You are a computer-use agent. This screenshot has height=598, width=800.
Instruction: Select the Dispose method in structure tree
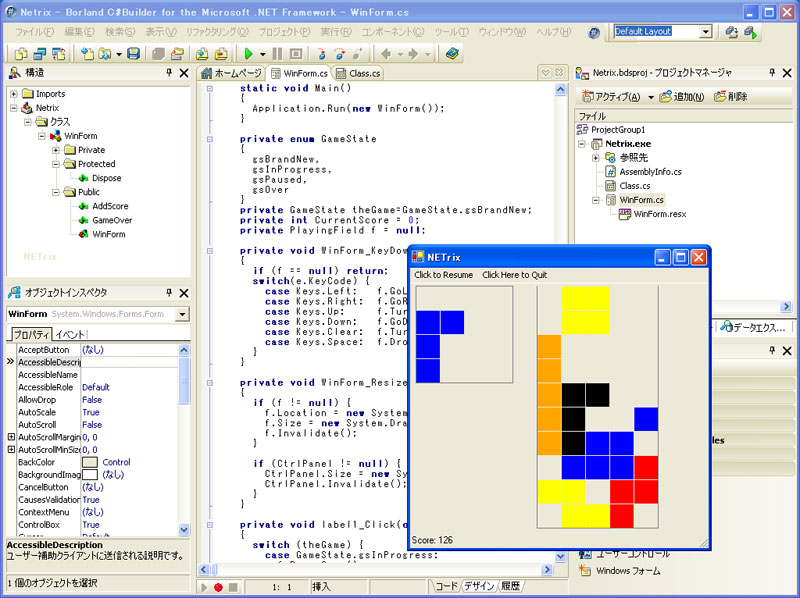coord(107,178)
